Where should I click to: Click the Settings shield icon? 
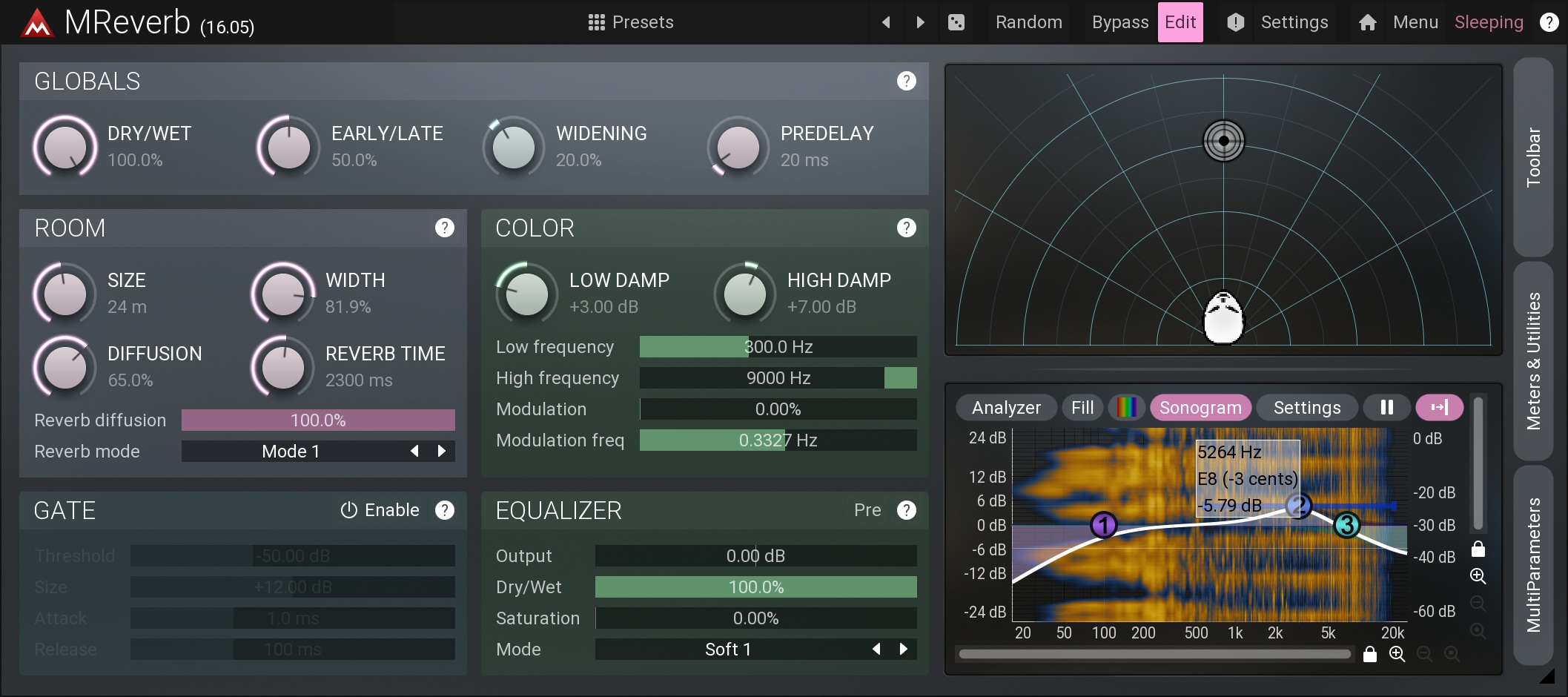coord(1235,22)
